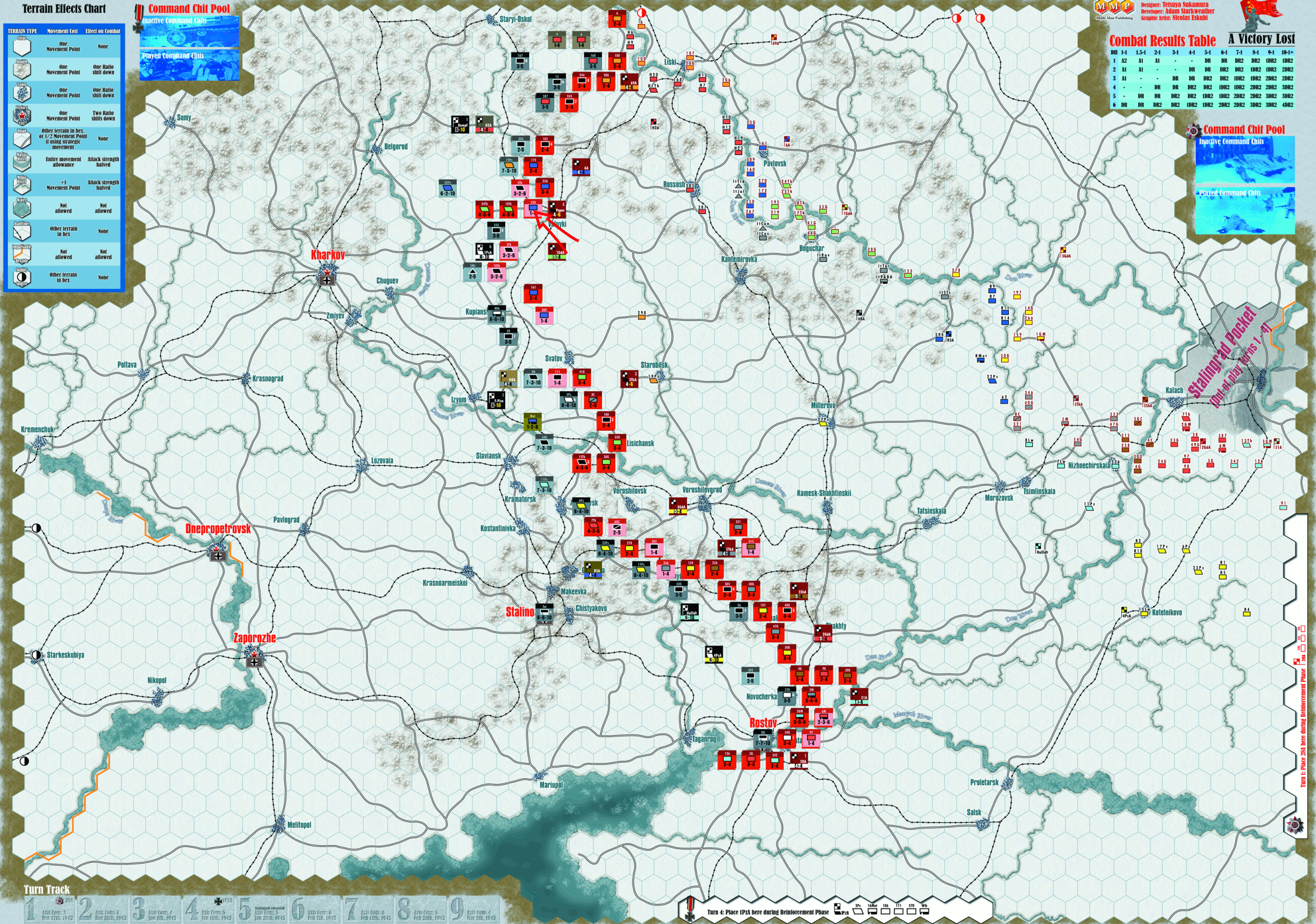The width and height of the screenshot is (1316, 924).
Task: Select the 4PzA 6-10 HQ counter
Action: click(714, 655)
